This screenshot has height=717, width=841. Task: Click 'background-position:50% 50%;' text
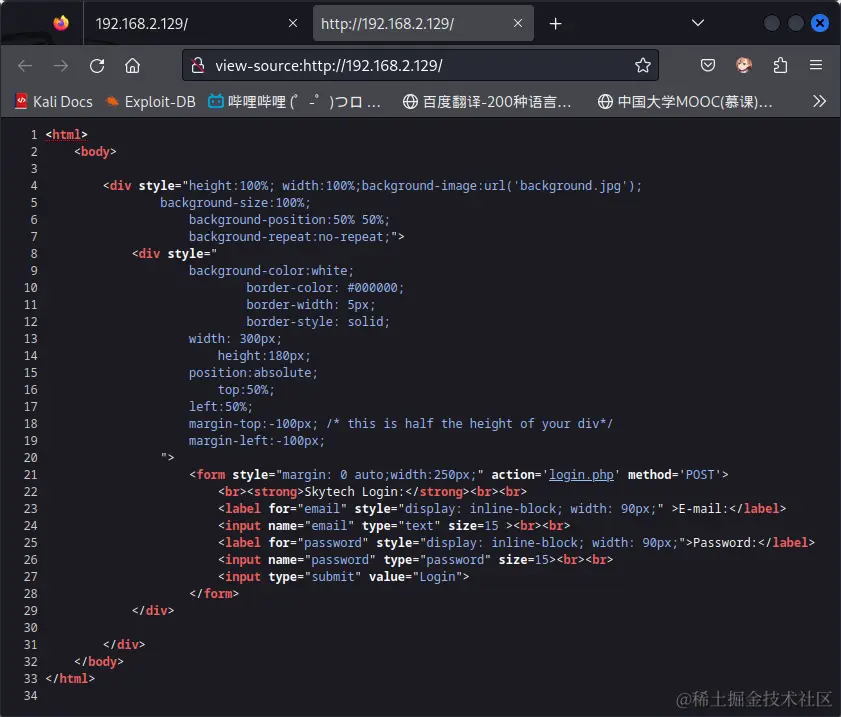click(289, 220)
